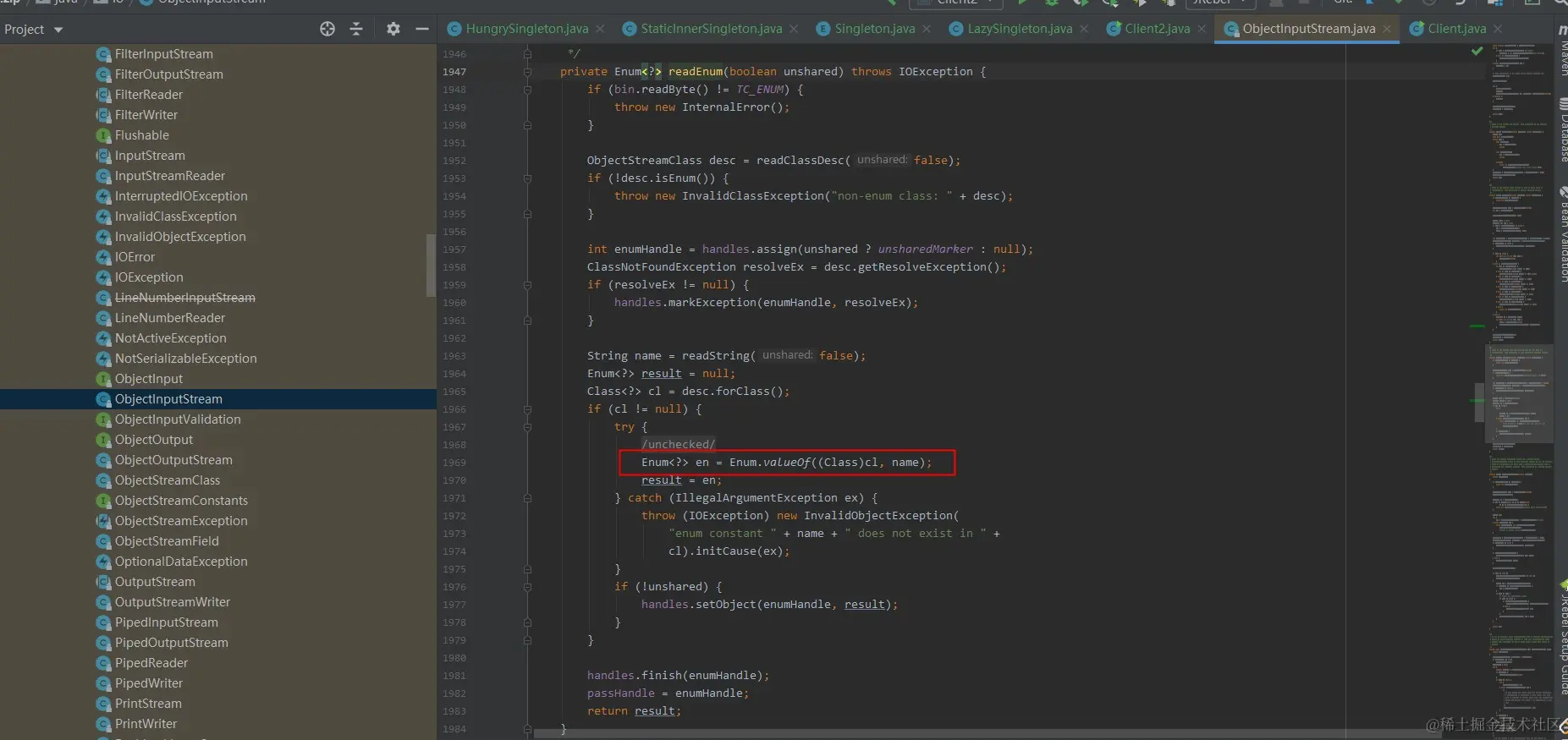Click the locate/select opened file target icon
The width and height of the screenshot is (1568, 740).
tap(327, 29)
